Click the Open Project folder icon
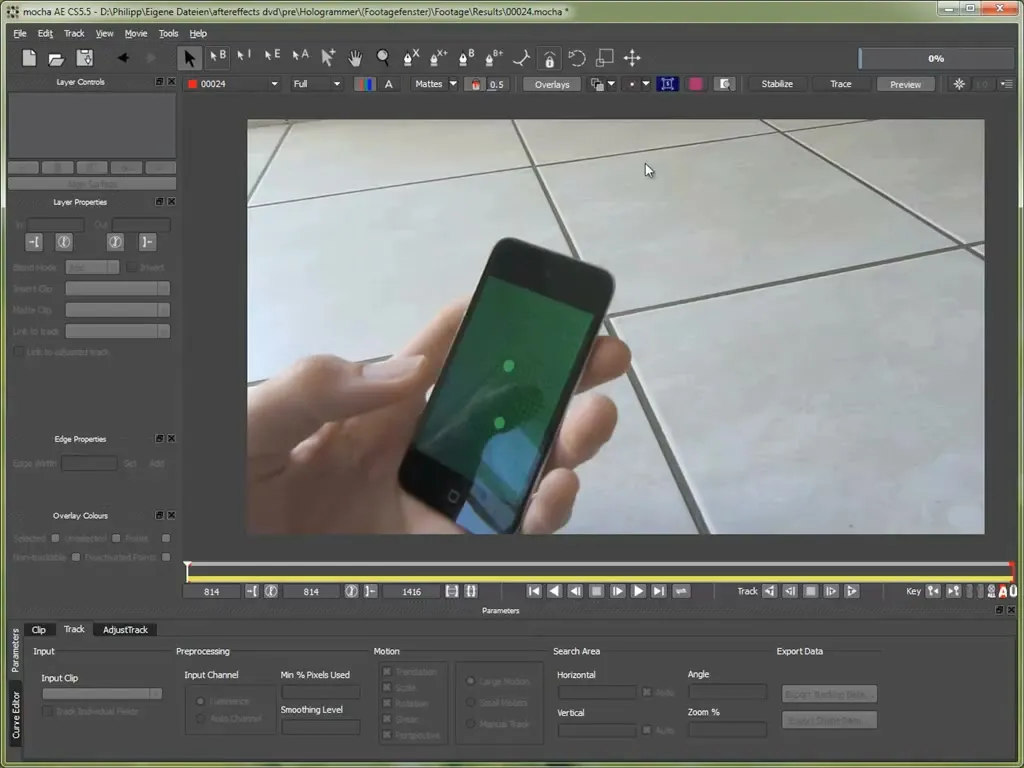 (57, 58)
